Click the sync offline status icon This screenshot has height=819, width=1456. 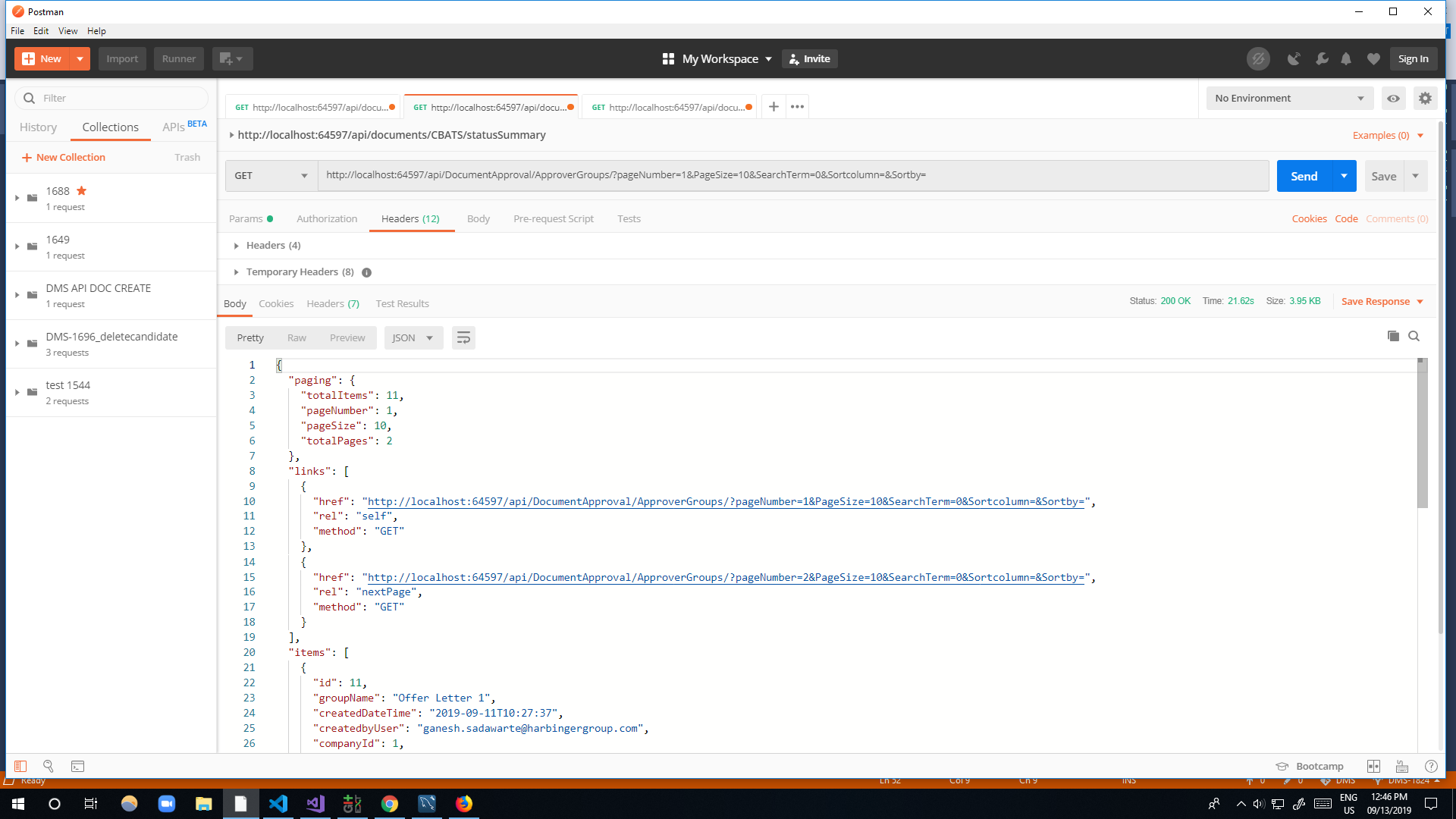[1258, 58]
